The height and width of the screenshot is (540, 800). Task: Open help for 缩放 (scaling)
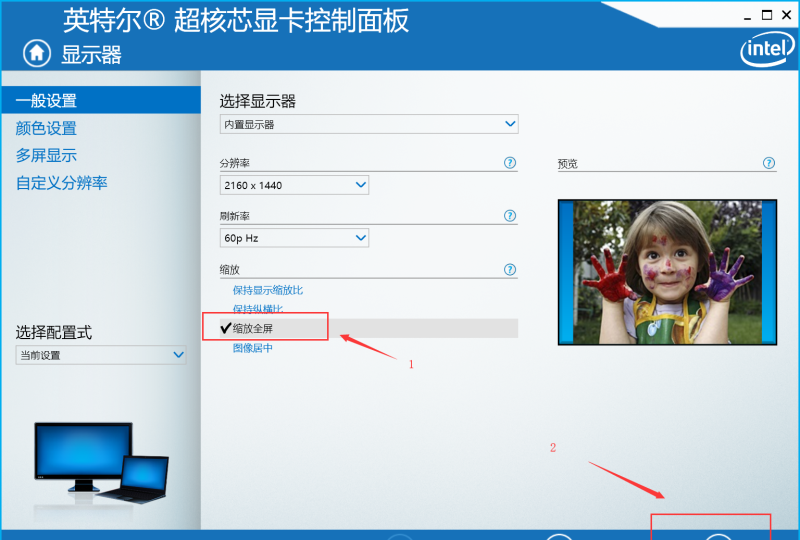point(510,269)
